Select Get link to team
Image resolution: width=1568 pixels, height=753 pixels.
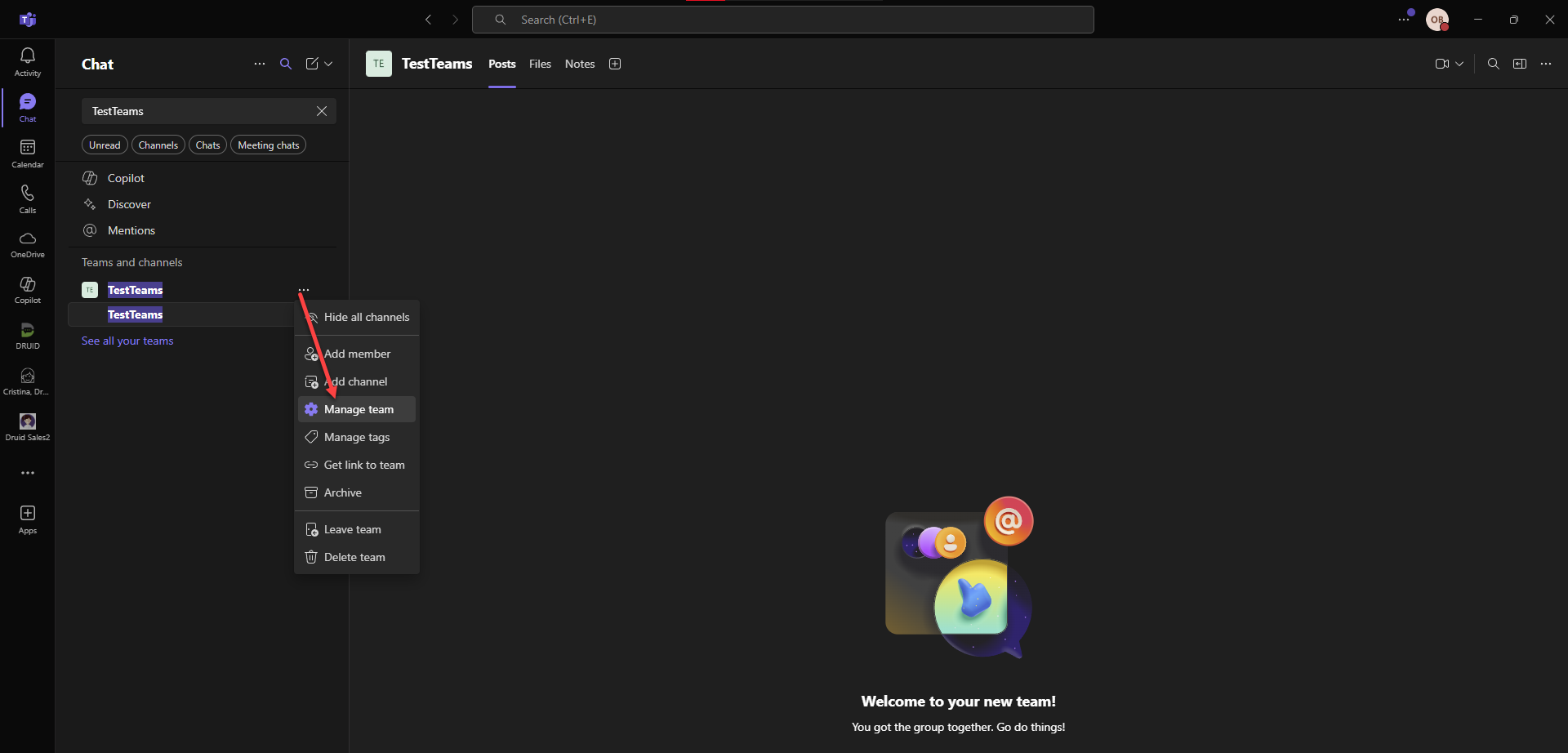pos(357,465)
